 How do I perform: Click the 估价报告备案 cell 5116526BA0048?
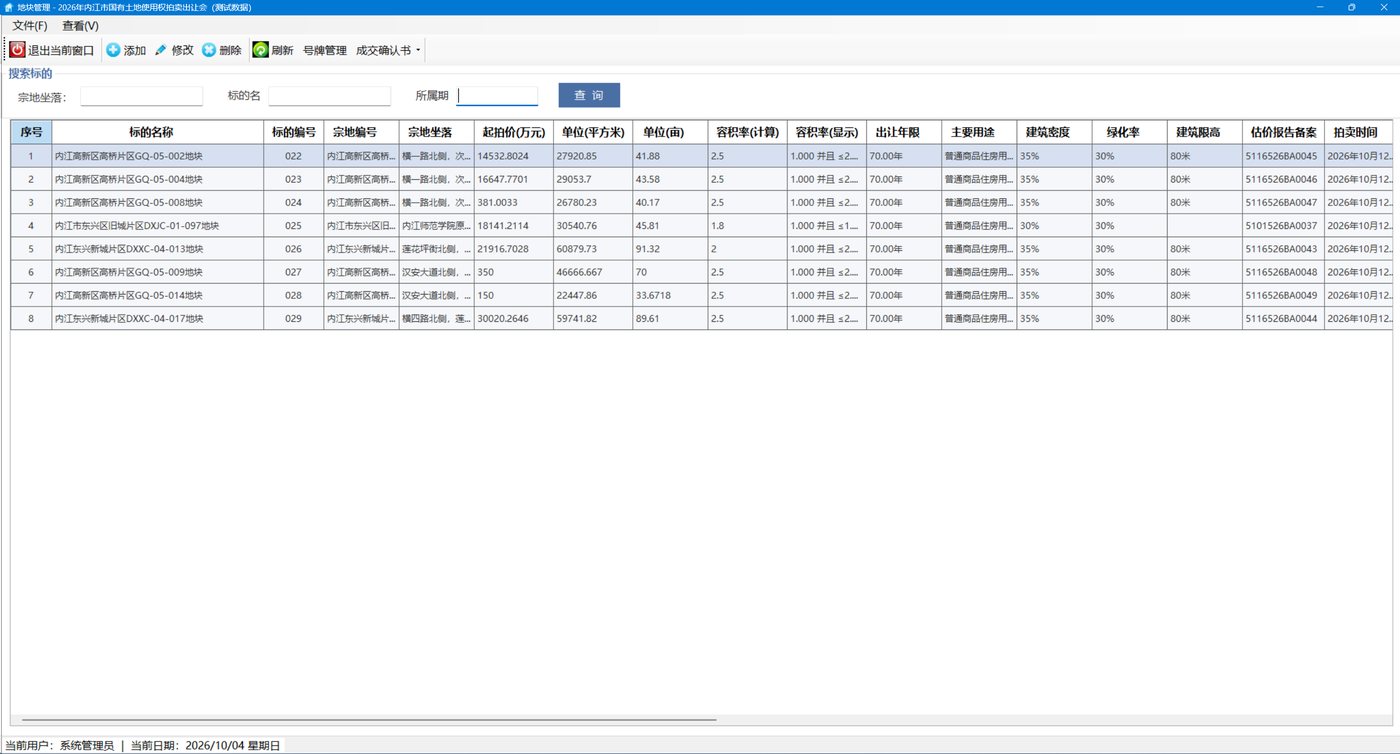pos(1284,272)
